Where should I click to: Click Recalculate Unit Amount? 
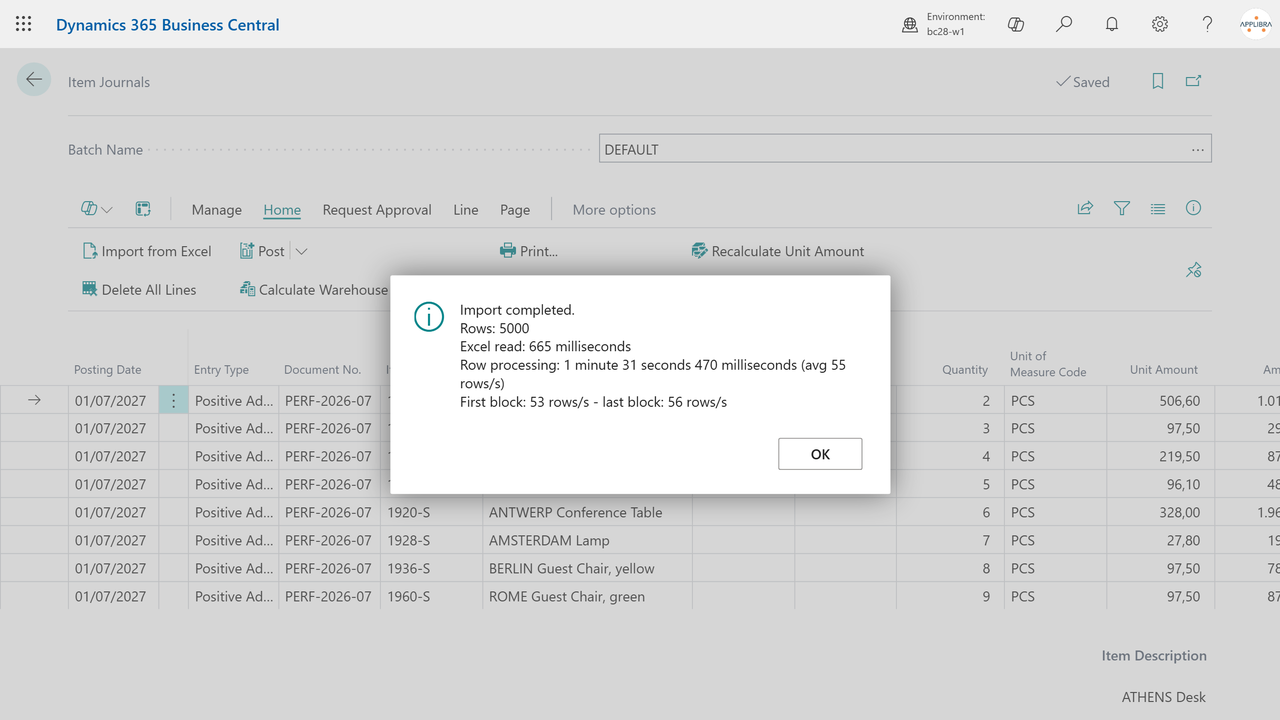click(778, 251)
